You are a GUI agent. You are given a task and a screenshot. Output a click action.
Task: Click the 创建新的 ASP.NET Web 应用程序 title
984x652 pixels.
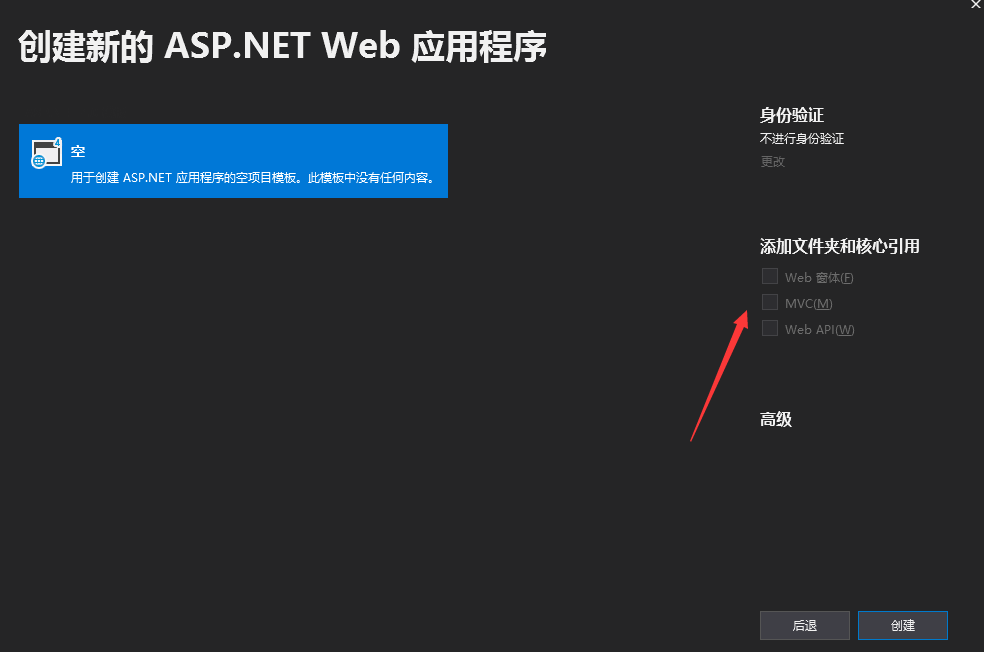(282, 46)
